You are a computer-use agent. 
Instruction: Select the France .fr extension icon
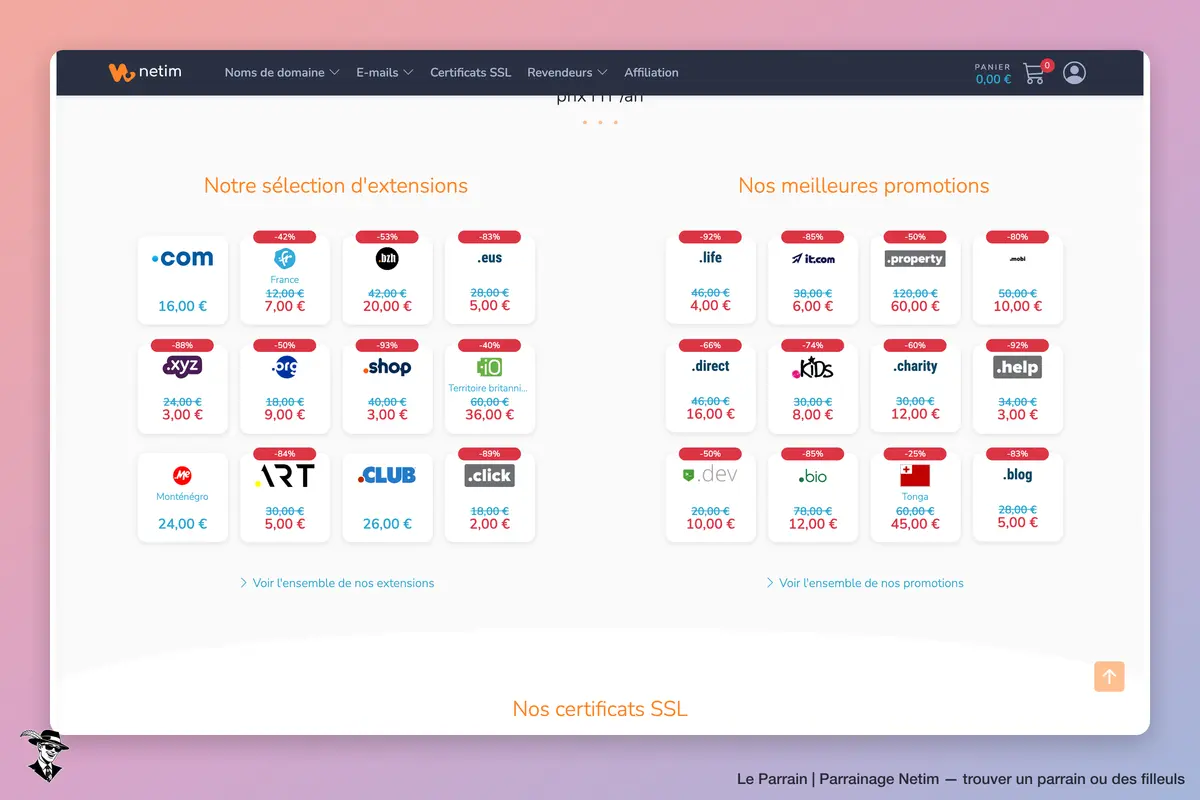tap(285, 258)
